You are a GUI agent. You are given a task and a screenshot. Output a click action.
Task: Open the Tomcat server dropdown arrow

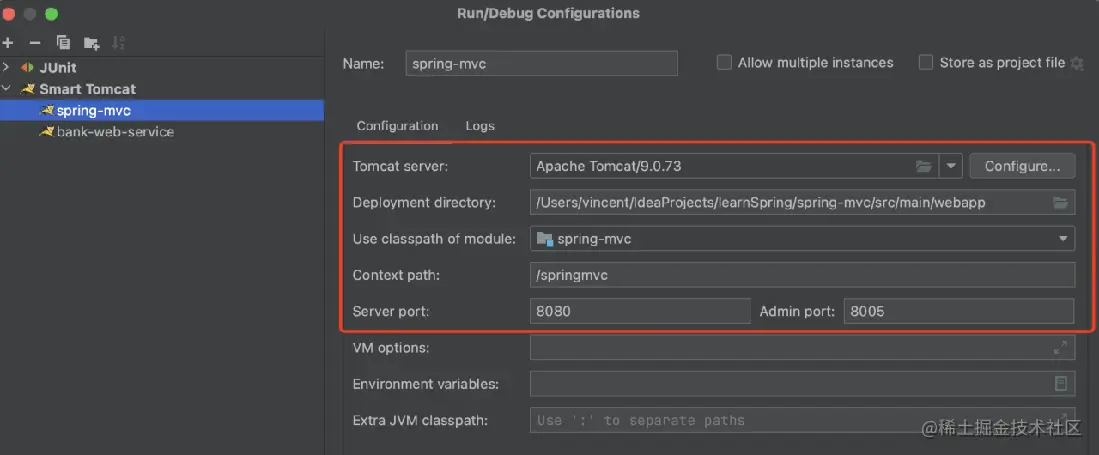pyautogui.click(x=951, y=167)
